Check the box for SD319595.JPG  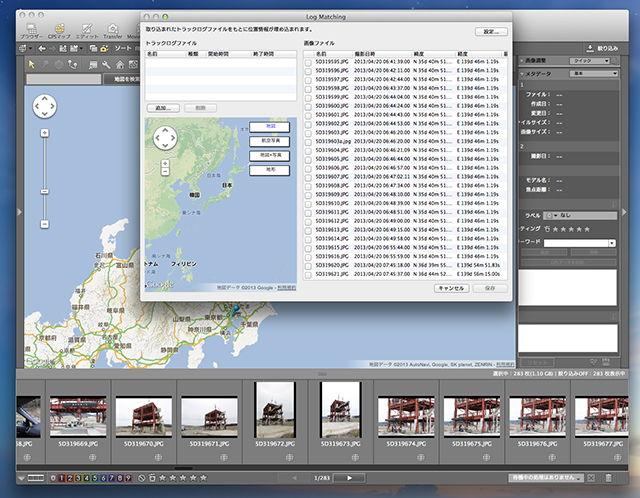(309, 63)
